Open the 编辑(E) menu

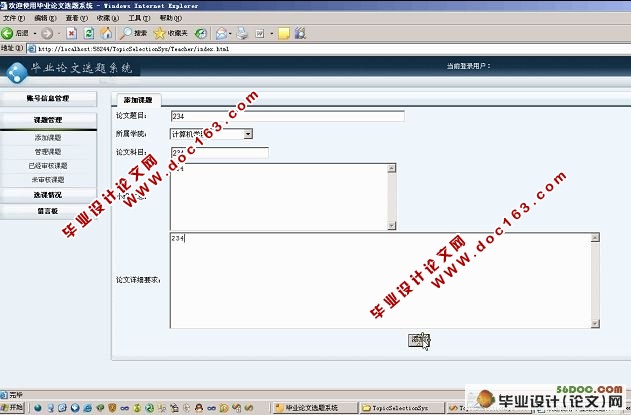(45, 18)
